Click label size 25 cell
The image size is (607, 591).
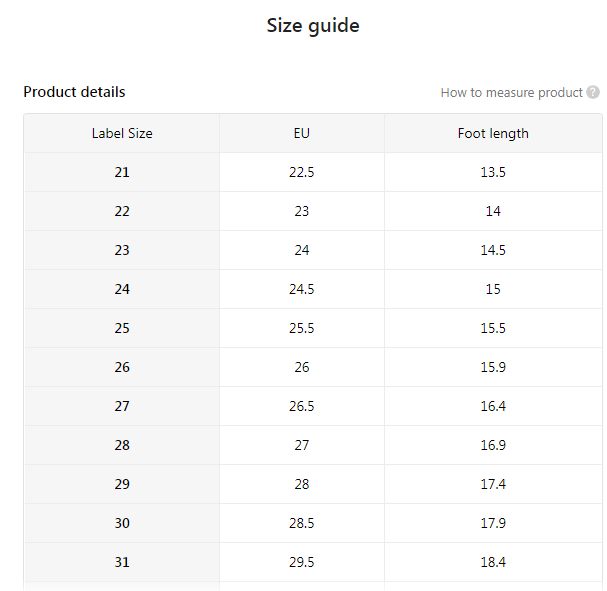click(x=122, y=328)
